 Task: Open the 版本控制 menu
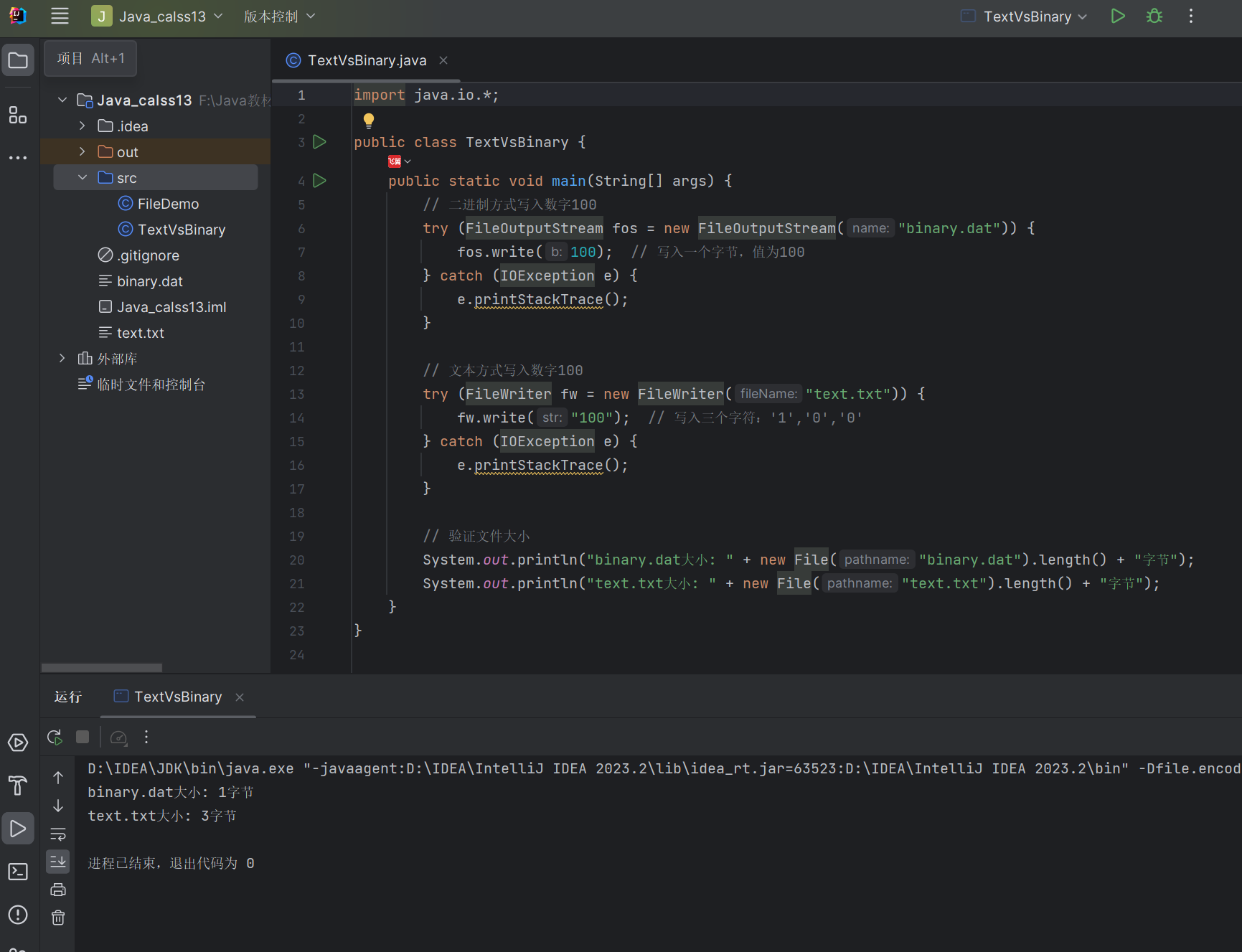278,17
